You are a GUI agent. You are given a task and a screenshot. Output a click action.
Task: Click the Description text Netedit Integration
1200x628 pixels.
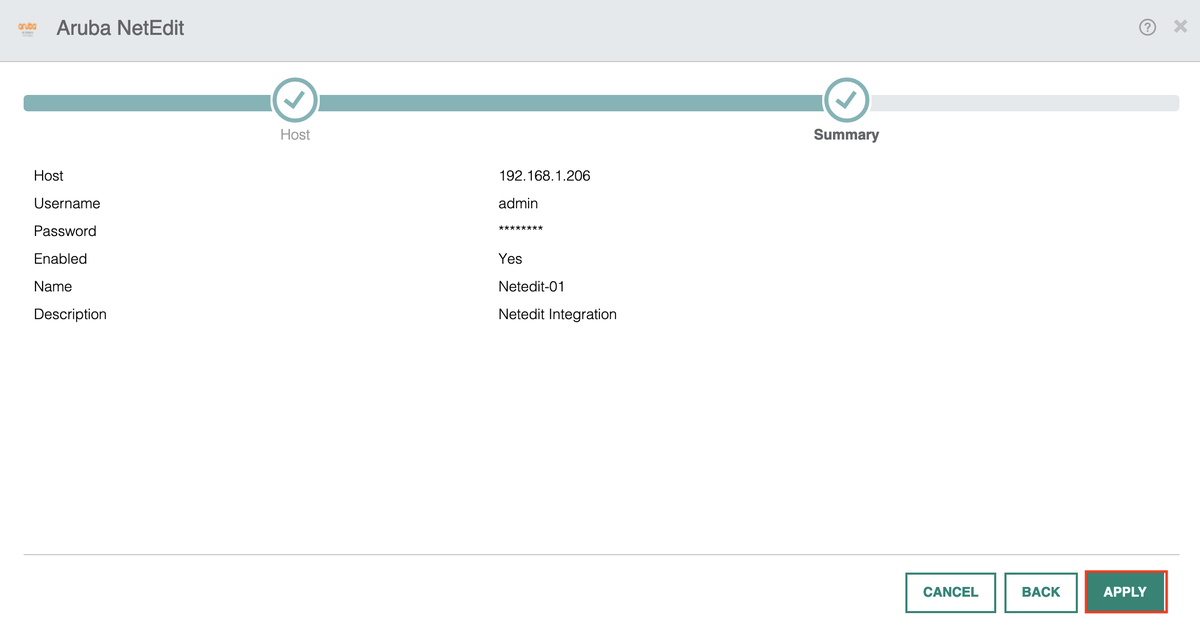point(558,313)
